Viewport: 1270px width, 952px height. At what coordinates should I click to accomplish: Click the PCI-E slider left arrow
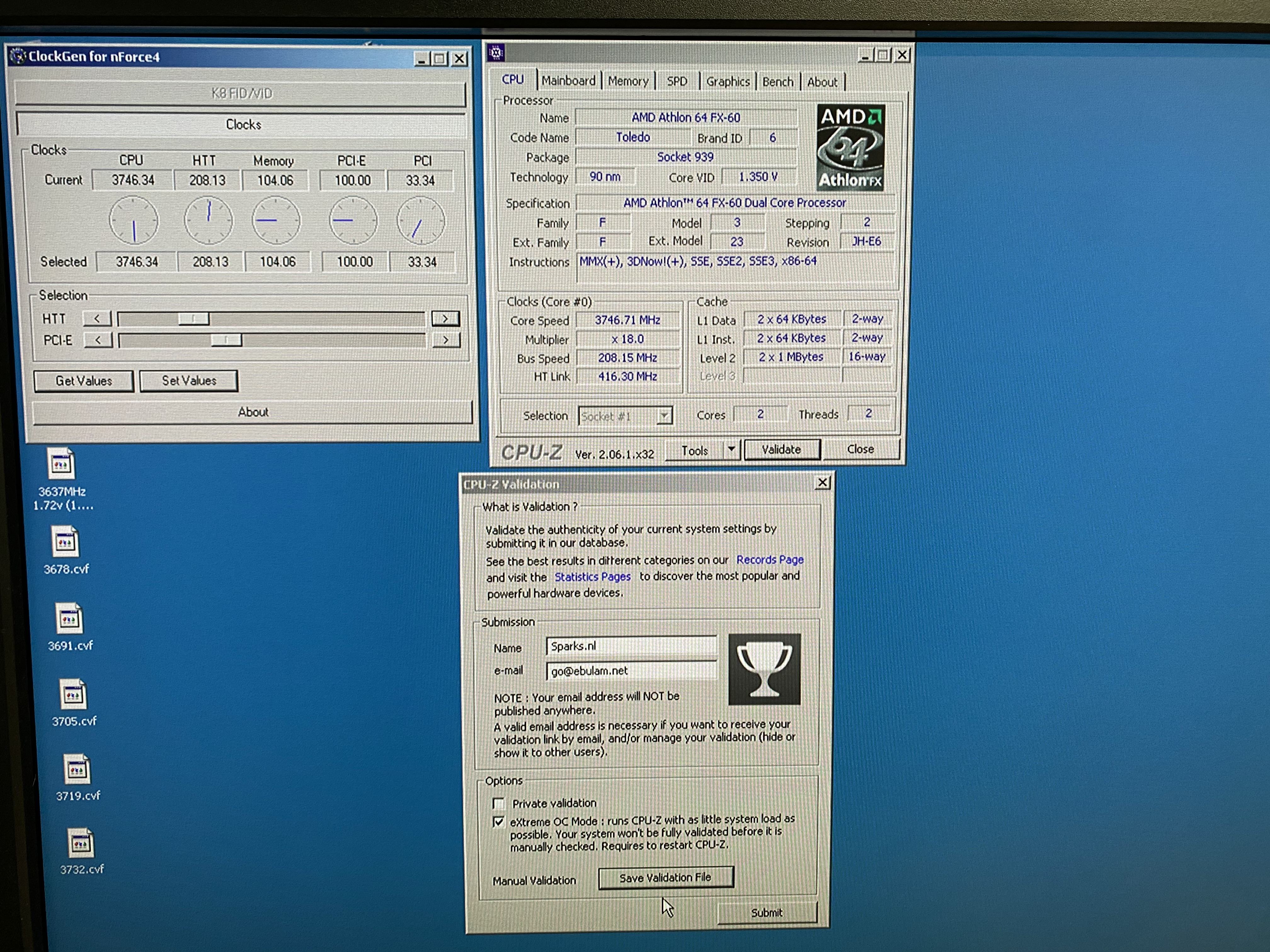coord(98,340)
